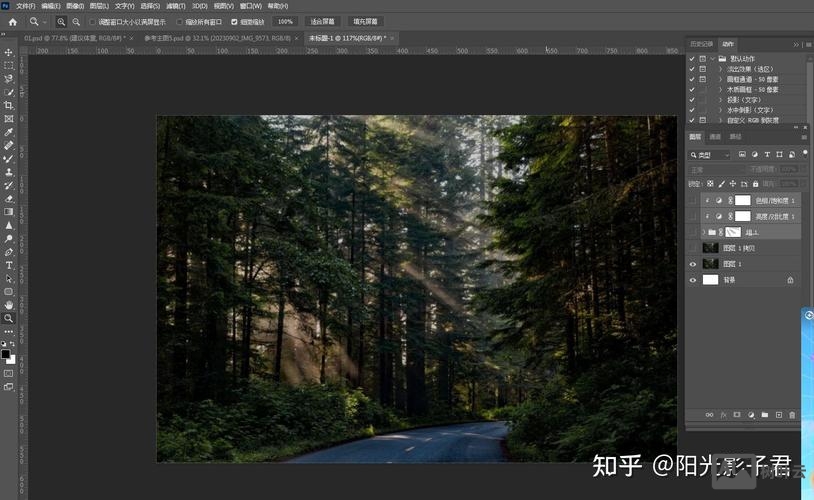The image size is (814, 500).
Task: Delete layer trash icon
Action: pos(792,415)
